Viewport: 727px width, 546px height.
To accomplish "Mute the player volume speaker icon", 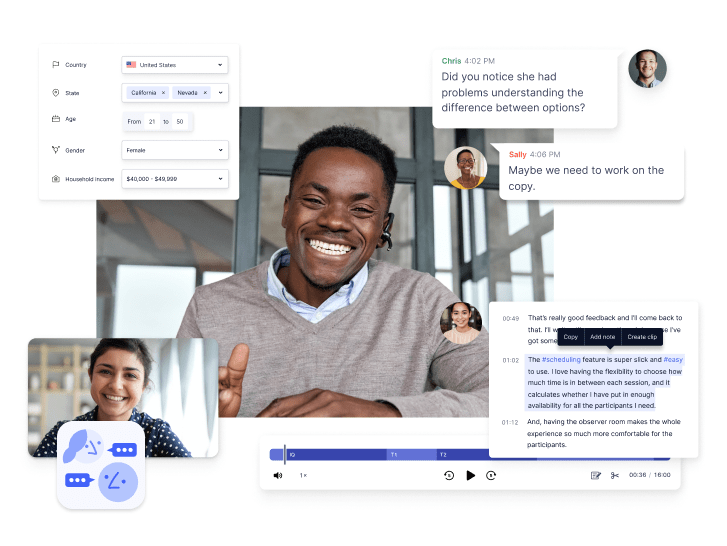I will tap(278, 475).
